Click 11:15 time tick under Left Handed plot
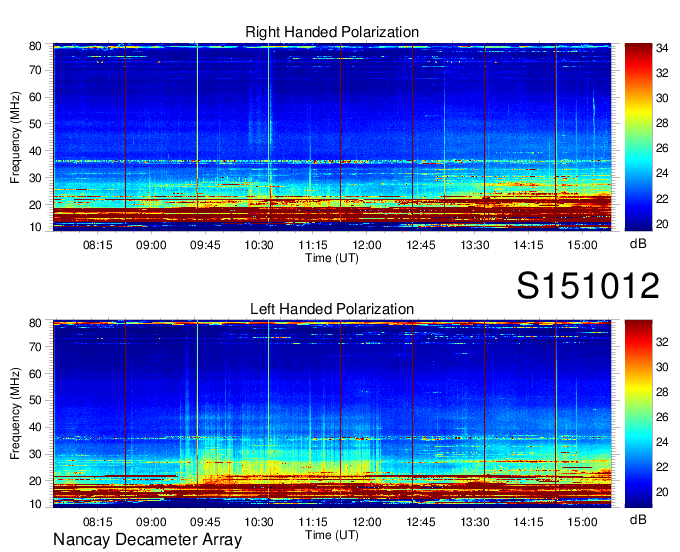Viewport: 680px width, 552px height. coord(313,522)
